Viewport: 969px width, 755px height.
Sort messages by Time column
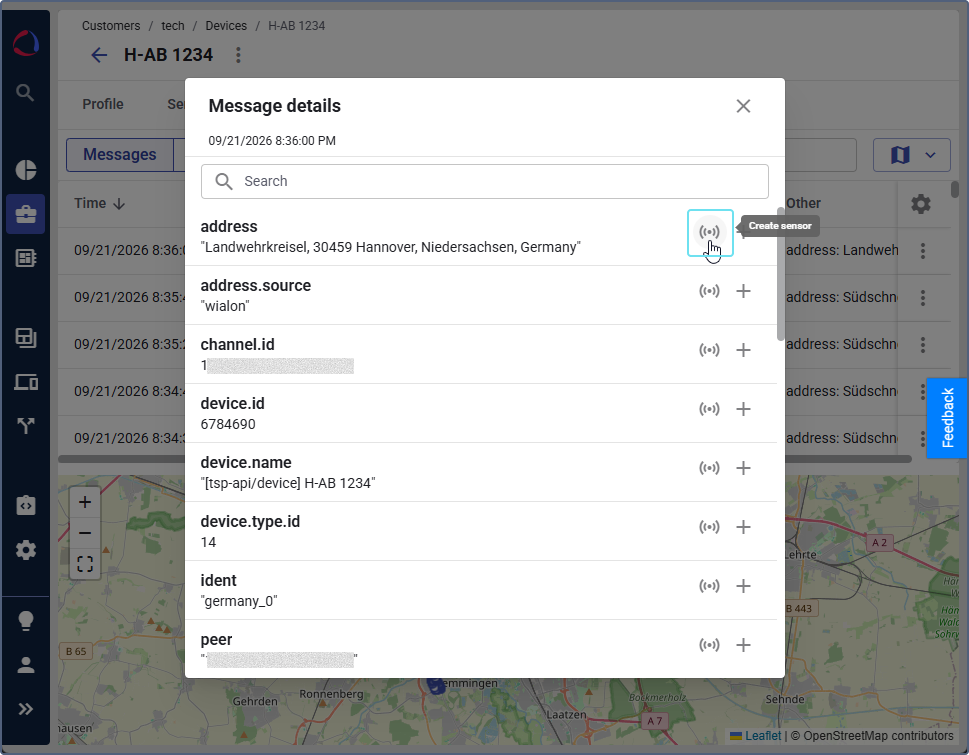(99, 203)
